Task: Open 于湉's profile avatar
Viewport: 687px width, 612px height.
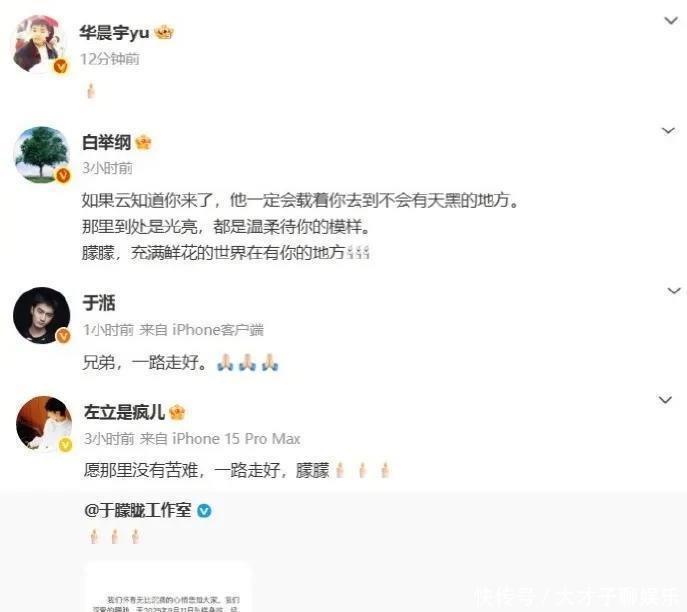Action: click(42, 315)
